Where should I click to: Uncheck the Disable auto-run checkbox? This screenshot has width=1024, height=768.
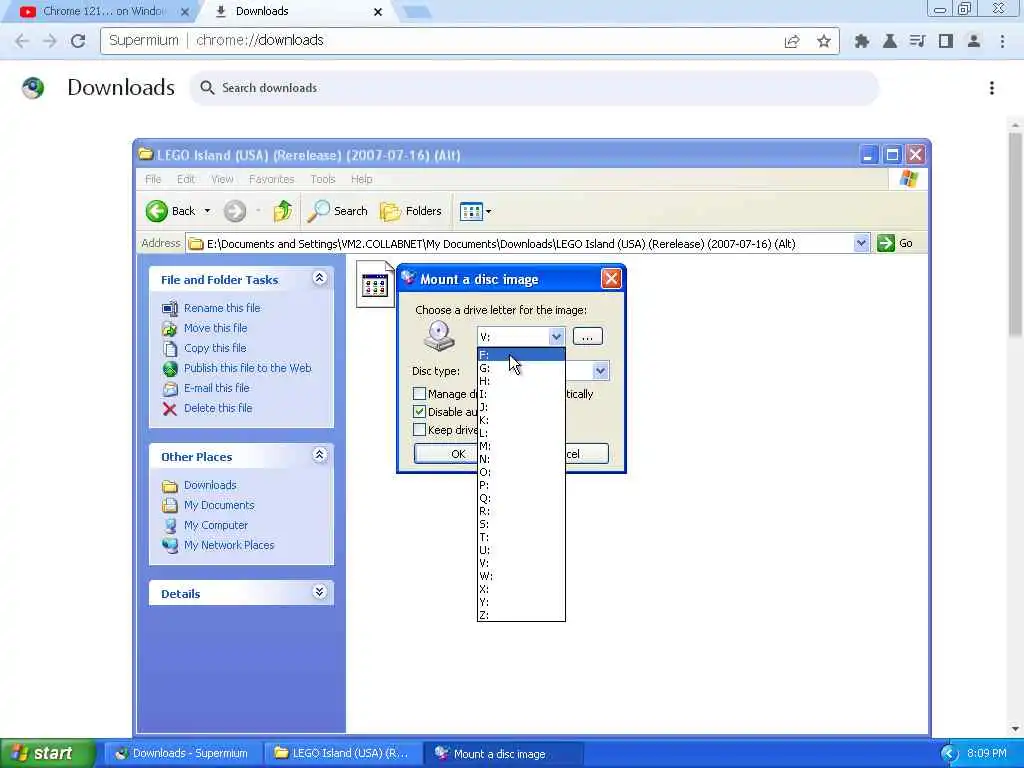tap(420, 412)
